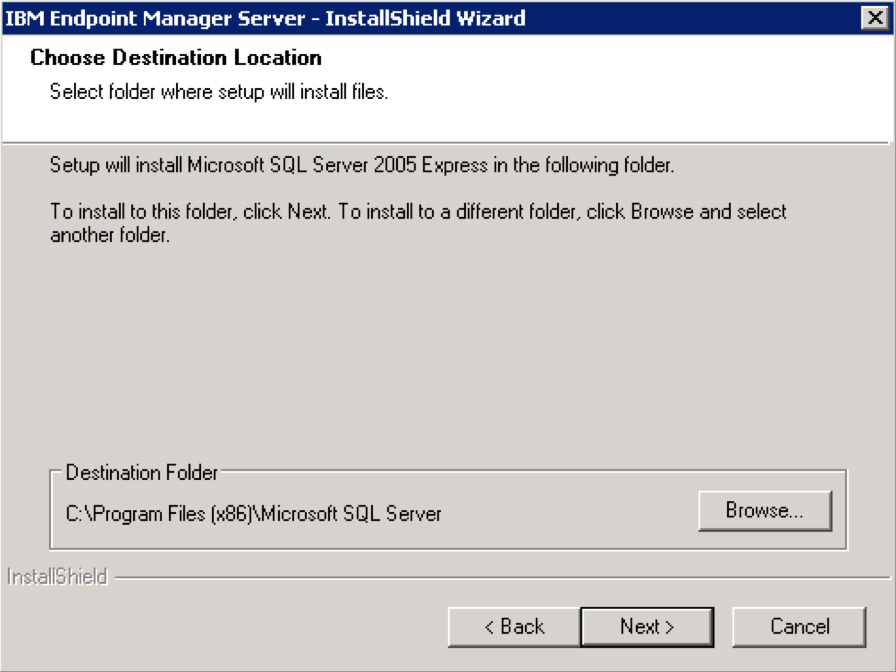Click the 'To install to this folder' instruction line
This screenshot has width=896, height=672.
[418, 212]
